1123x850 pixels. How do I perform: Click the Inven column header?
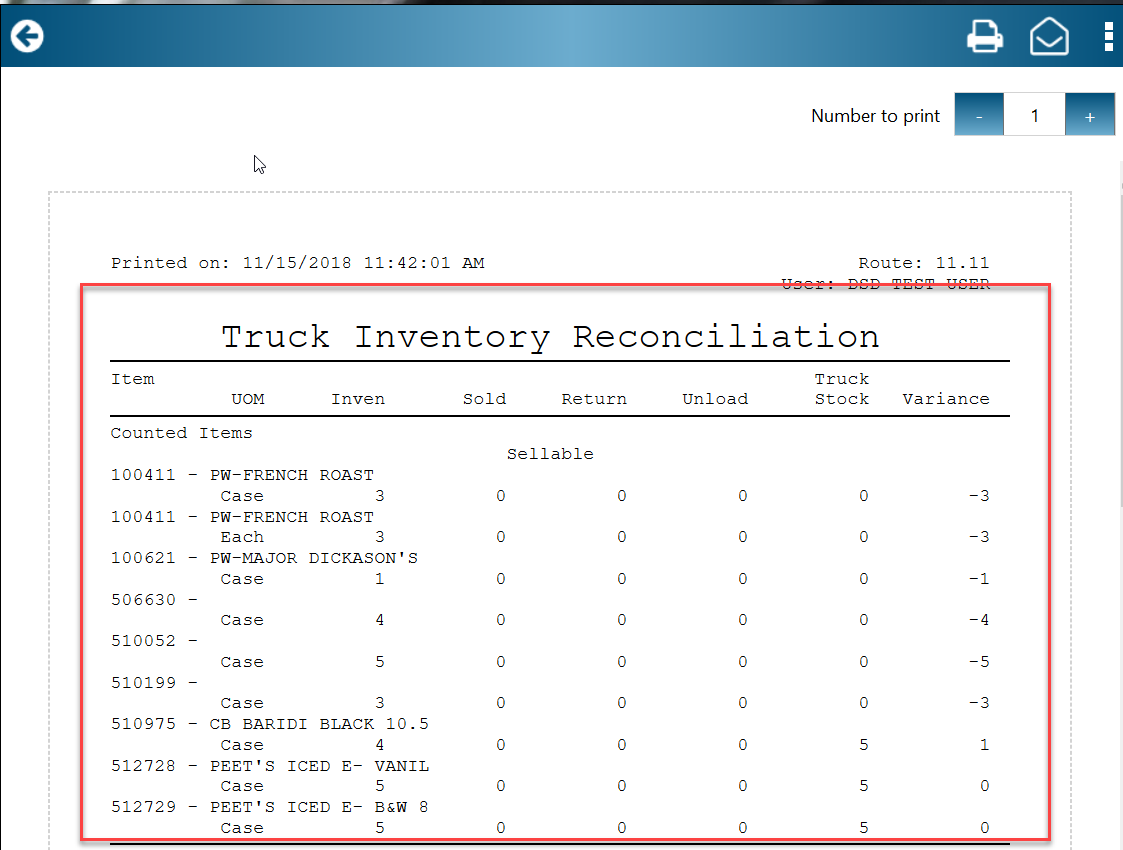pyautogui.click(x=358, y=399)
